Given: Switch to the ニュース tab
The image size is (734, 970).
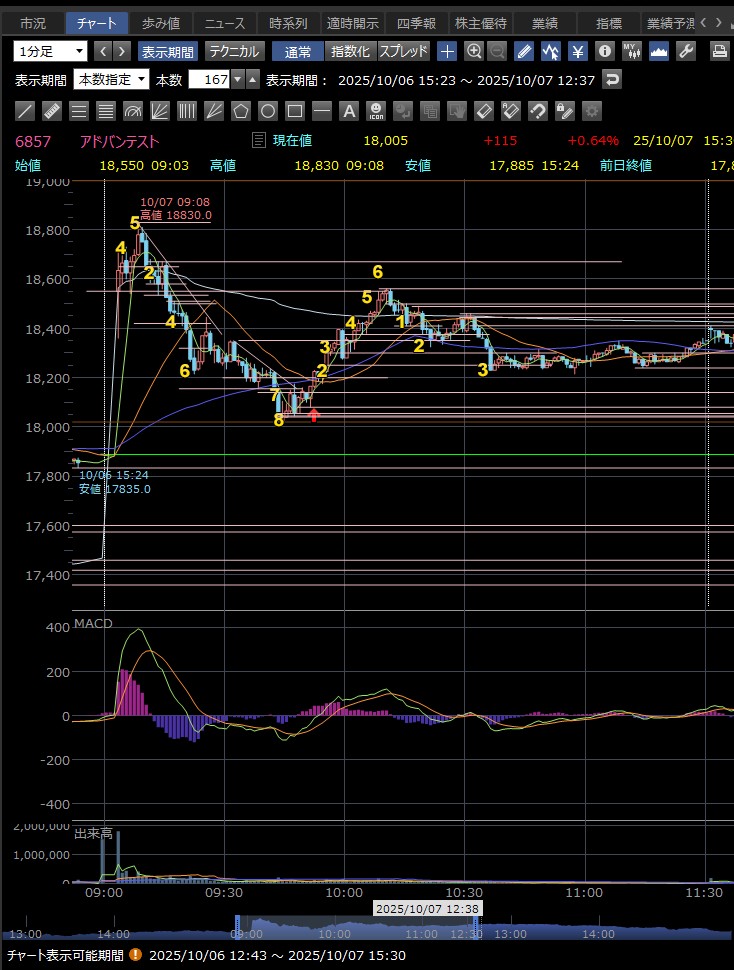Looking at the screenshot, I should coord(224,22).
